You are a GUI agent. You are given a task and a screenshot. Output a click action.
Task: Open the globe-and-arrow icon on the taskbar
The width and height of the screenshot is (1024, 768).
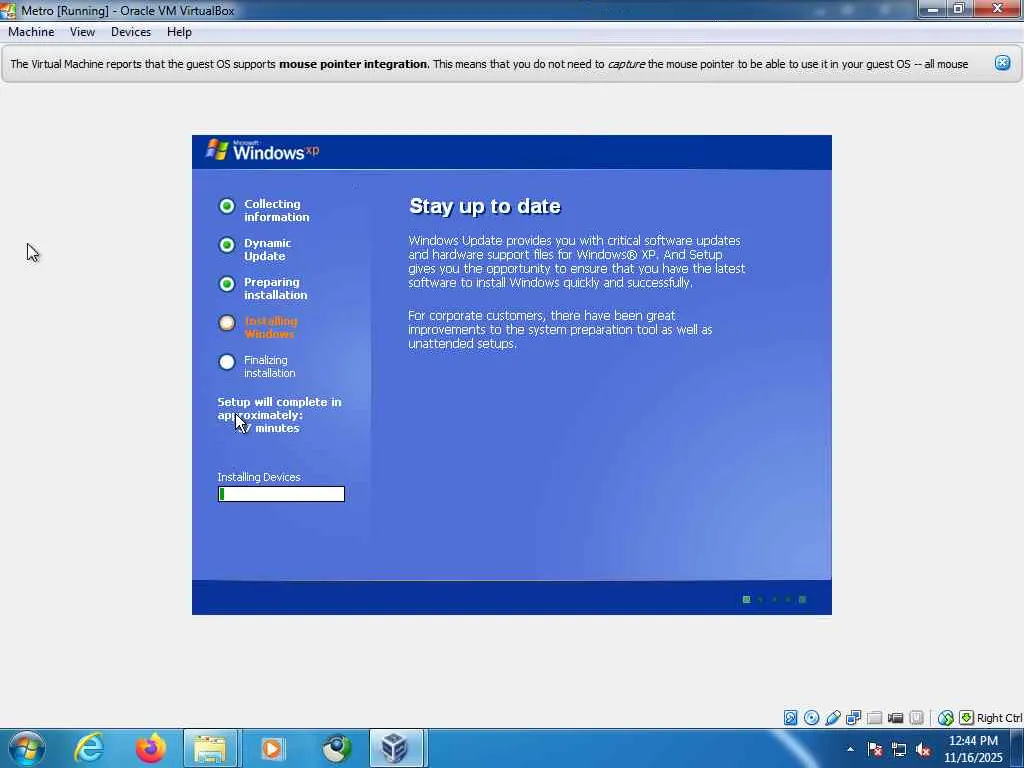(336, 748)
